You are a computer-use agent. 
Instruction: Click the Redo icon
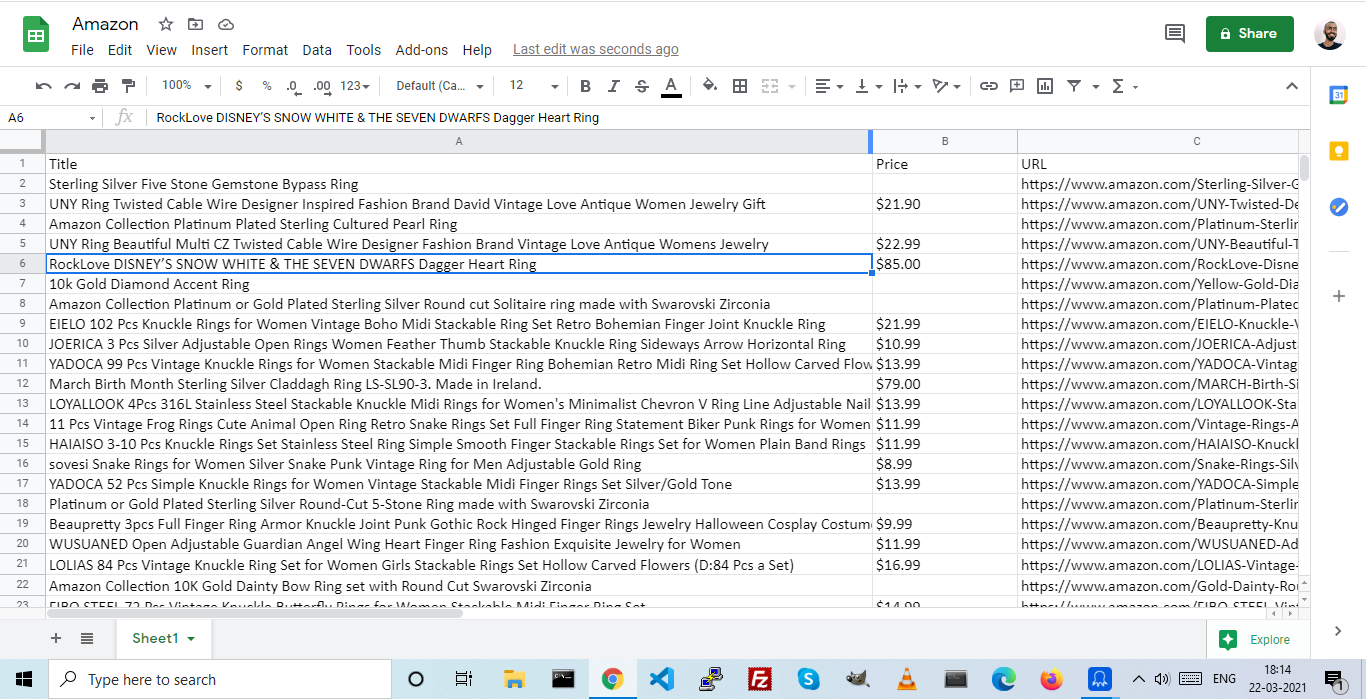tap(72, 86)
